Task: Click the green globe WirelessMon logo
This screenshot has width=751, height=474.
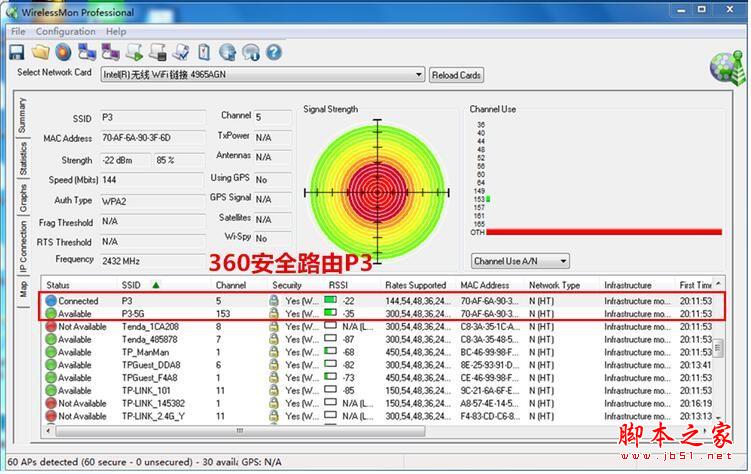Action: click(x=727, y=68)
